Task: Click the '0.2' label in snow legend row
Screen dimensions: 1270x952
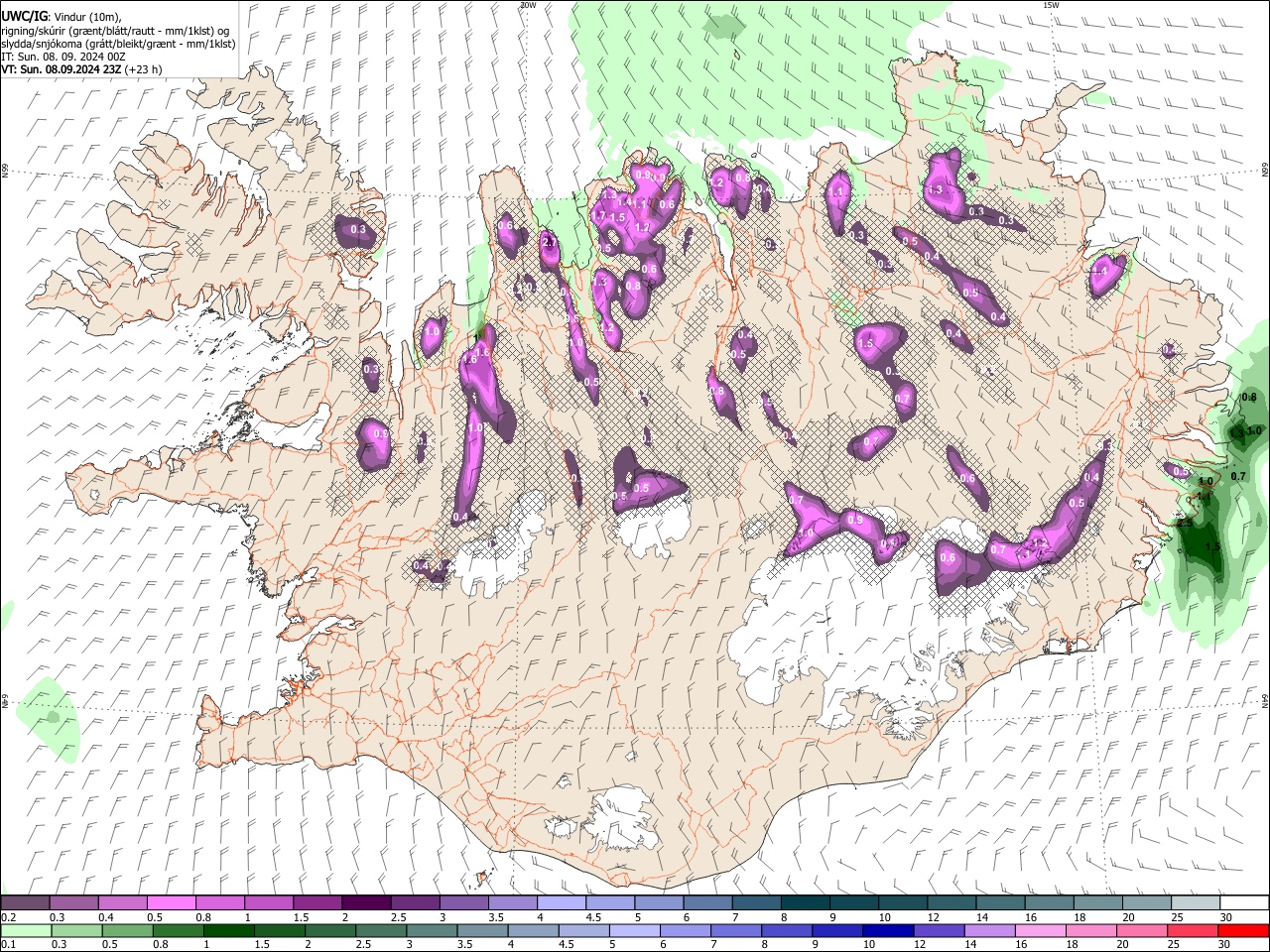Action: click(x=9, y=917)
